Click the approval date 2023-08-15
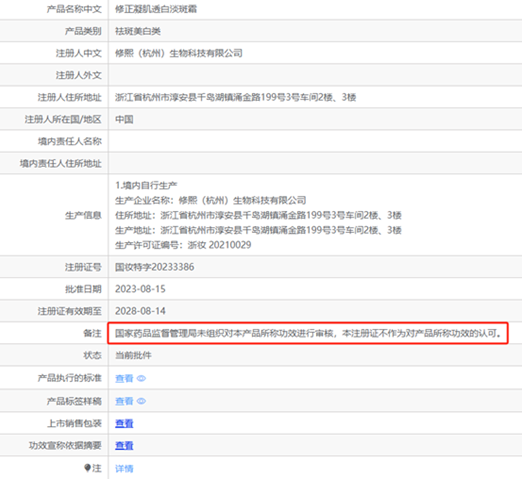 click(x=140, y=289)
